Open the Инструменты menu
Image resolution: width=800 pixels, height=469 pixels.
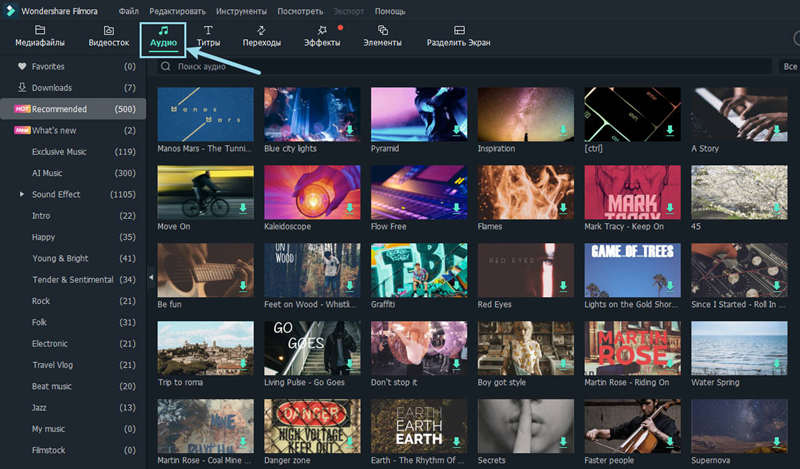[241, 11]
